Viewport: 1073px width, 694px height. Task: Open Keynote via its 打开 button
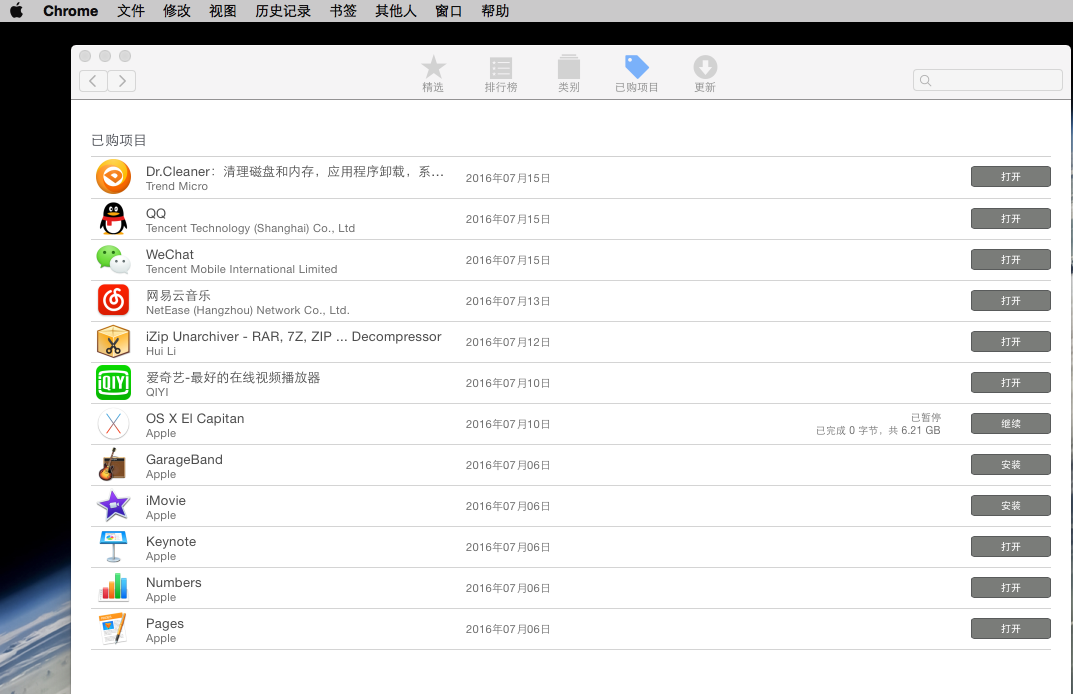[x=1011, y=547]
